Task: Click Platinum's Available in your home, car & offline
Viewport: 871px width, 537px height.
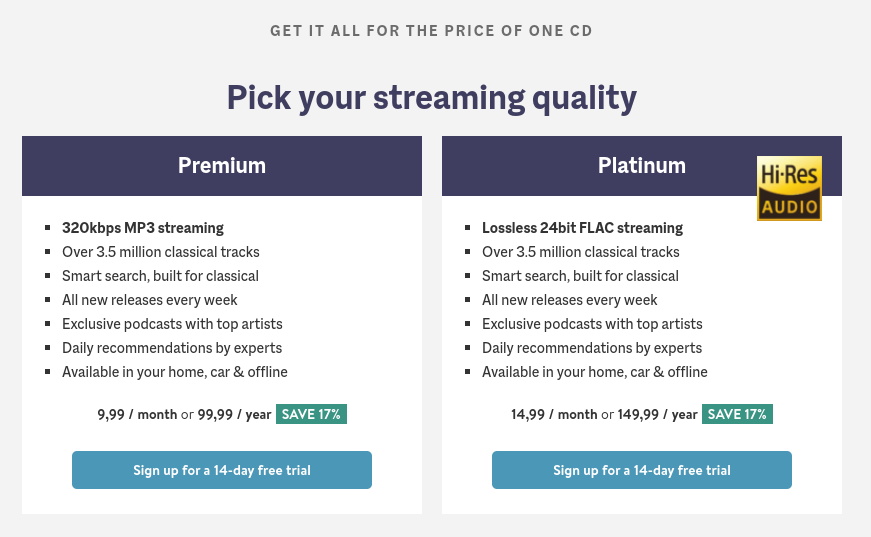Action: click(595, 372)
